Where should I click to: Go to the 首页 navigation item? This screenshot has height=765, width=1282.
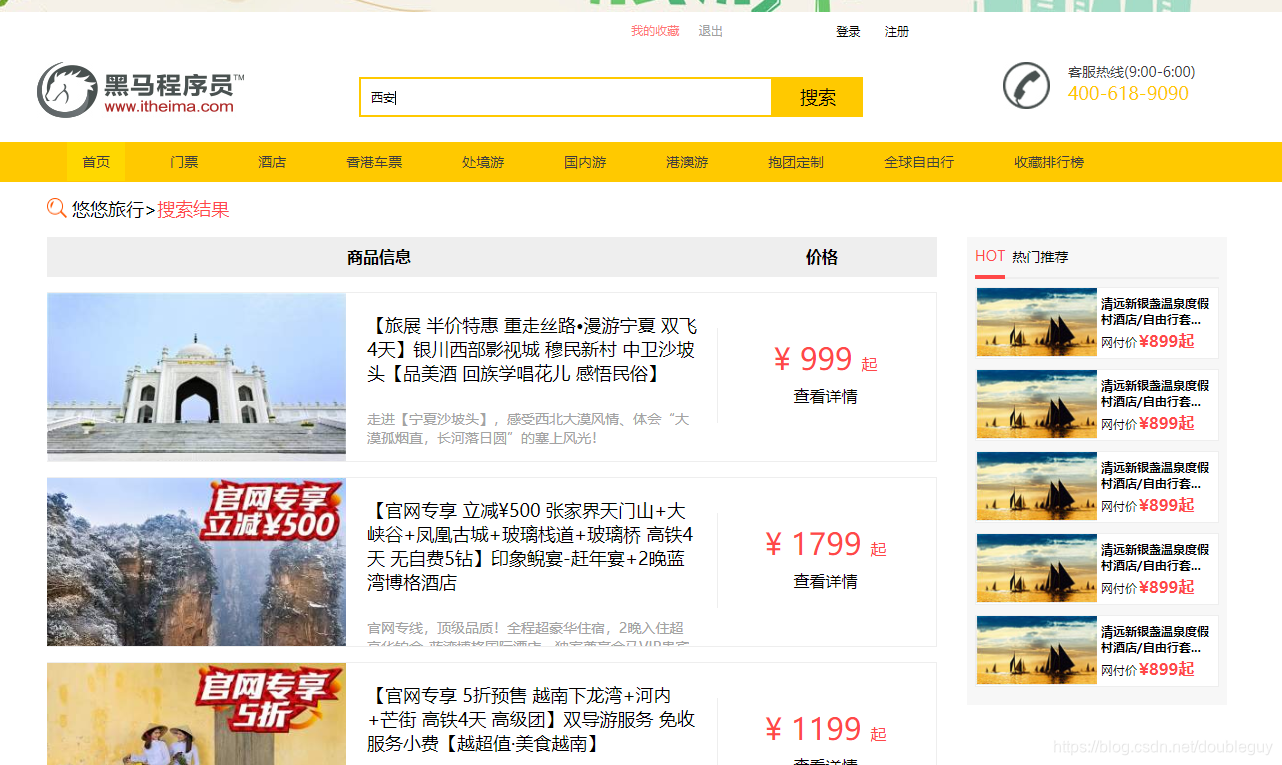[96, 162]
